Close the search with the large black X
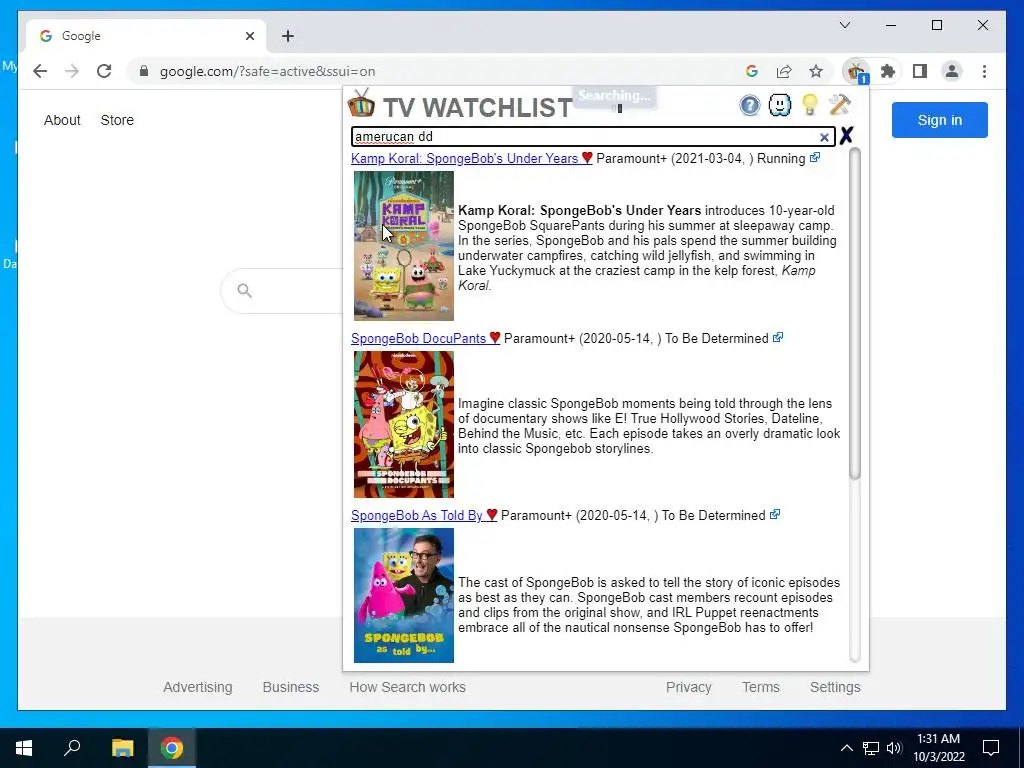This screenshot has width=1024, height=768. coord(846,136)
